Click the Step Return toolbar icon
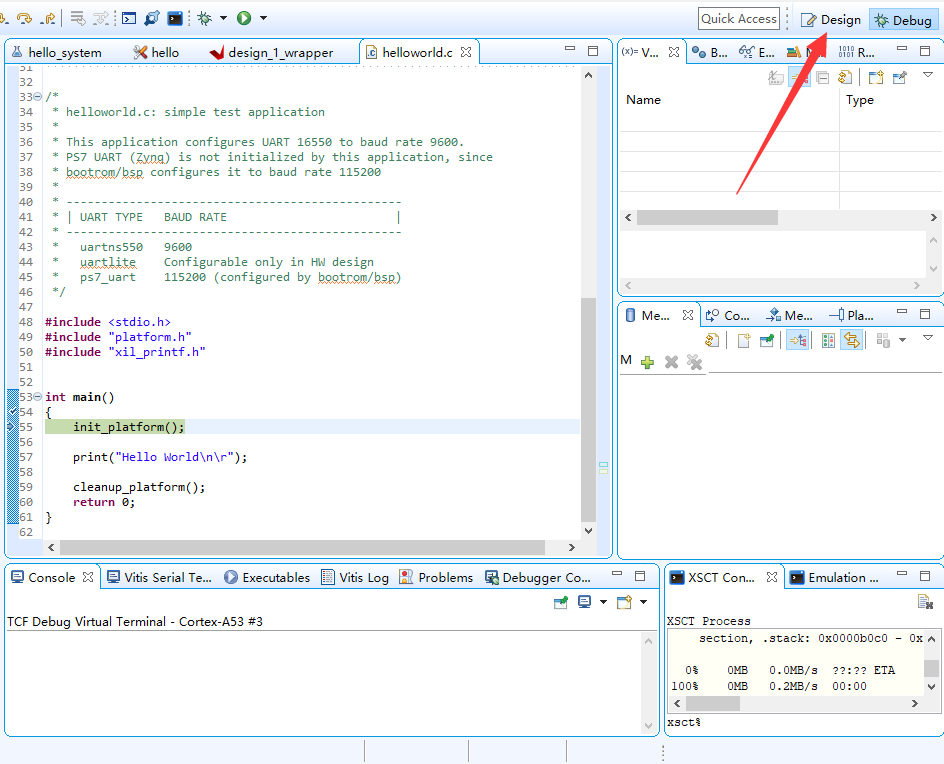 47,18
